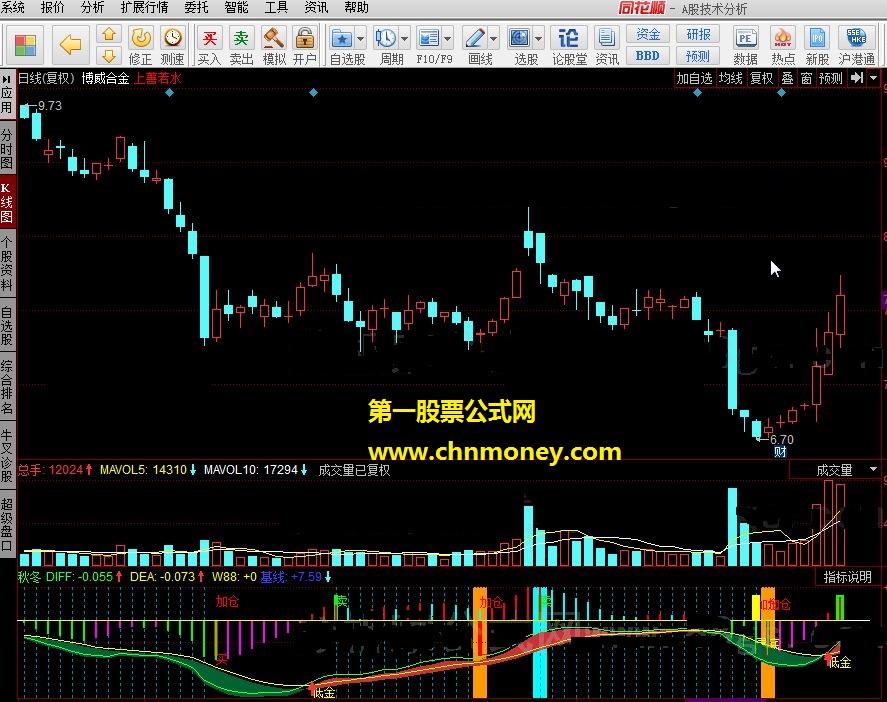
Task: Click the up arrow page button
Action: coord(109,35)
